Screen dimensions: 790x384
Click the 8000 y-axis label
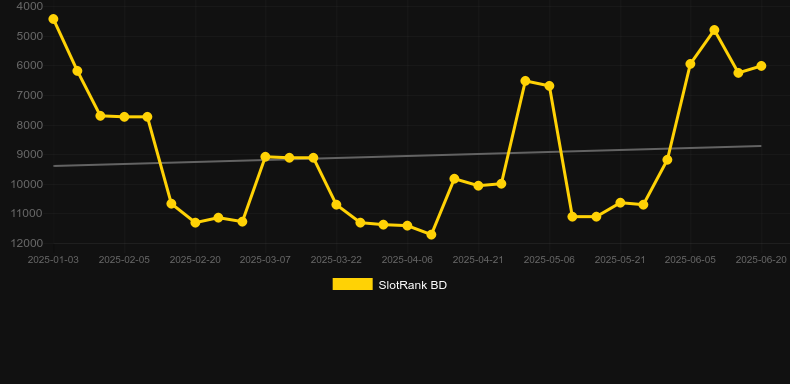[30, 125]
